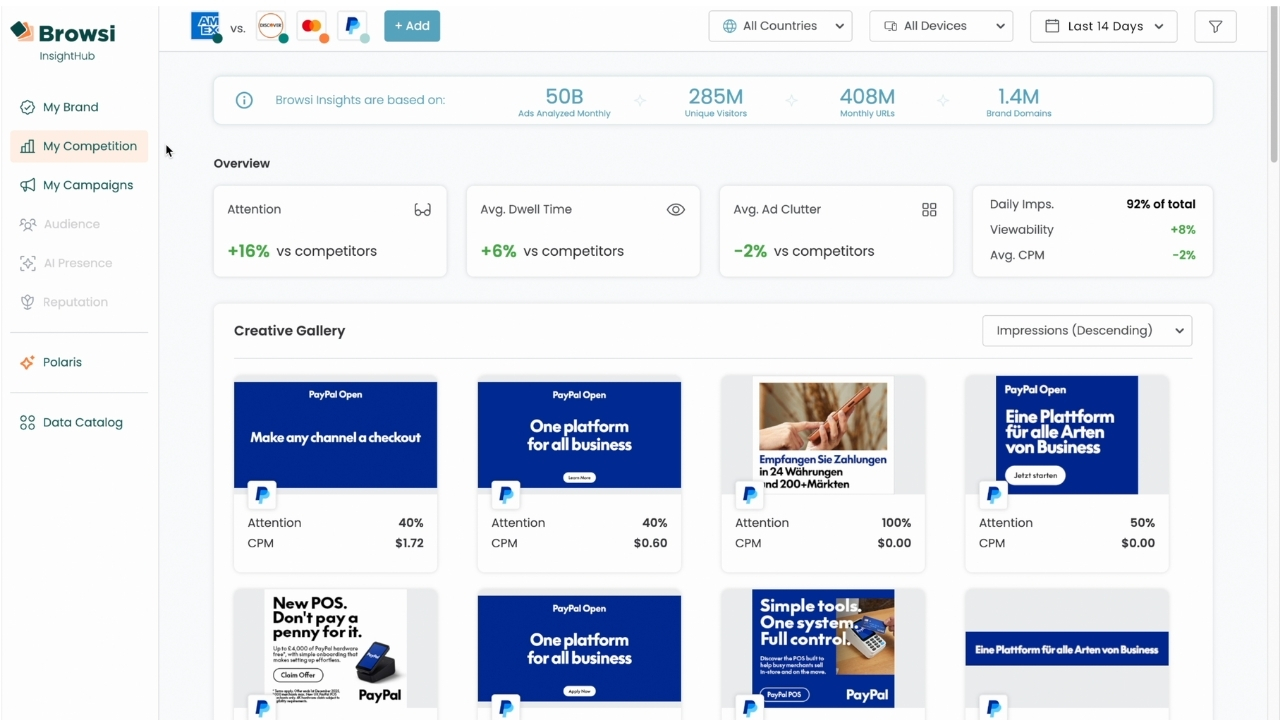Open the All Devices dropdown
The width and height of the screenshot is (1280, 720).
point(941,26)
